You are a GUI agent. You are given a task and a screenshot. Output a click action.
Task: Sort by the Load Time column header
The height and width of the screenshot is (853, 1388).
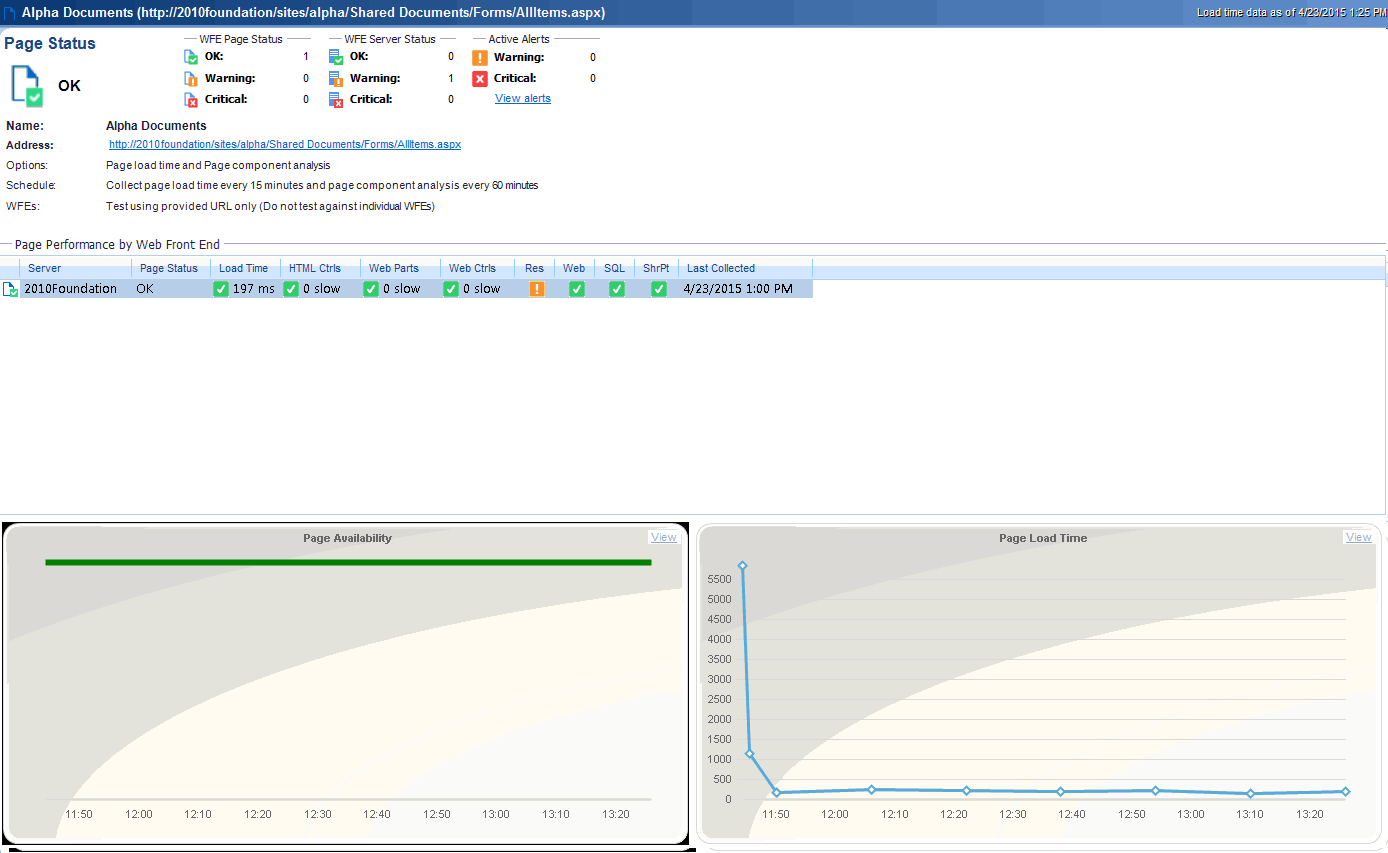point(243,268)
